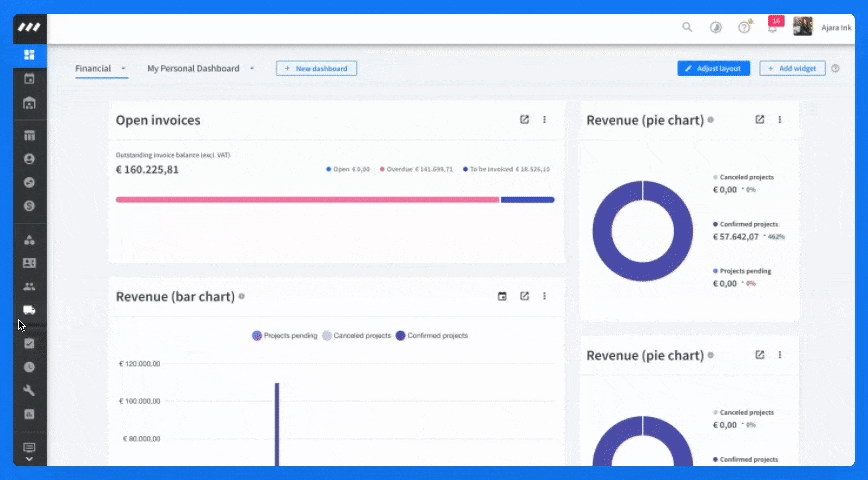Image resolution: width=868 pixels, height=480 pixels.
Task: Open the wrench maintenance icon in sidebar
Action: click(29, 391)
